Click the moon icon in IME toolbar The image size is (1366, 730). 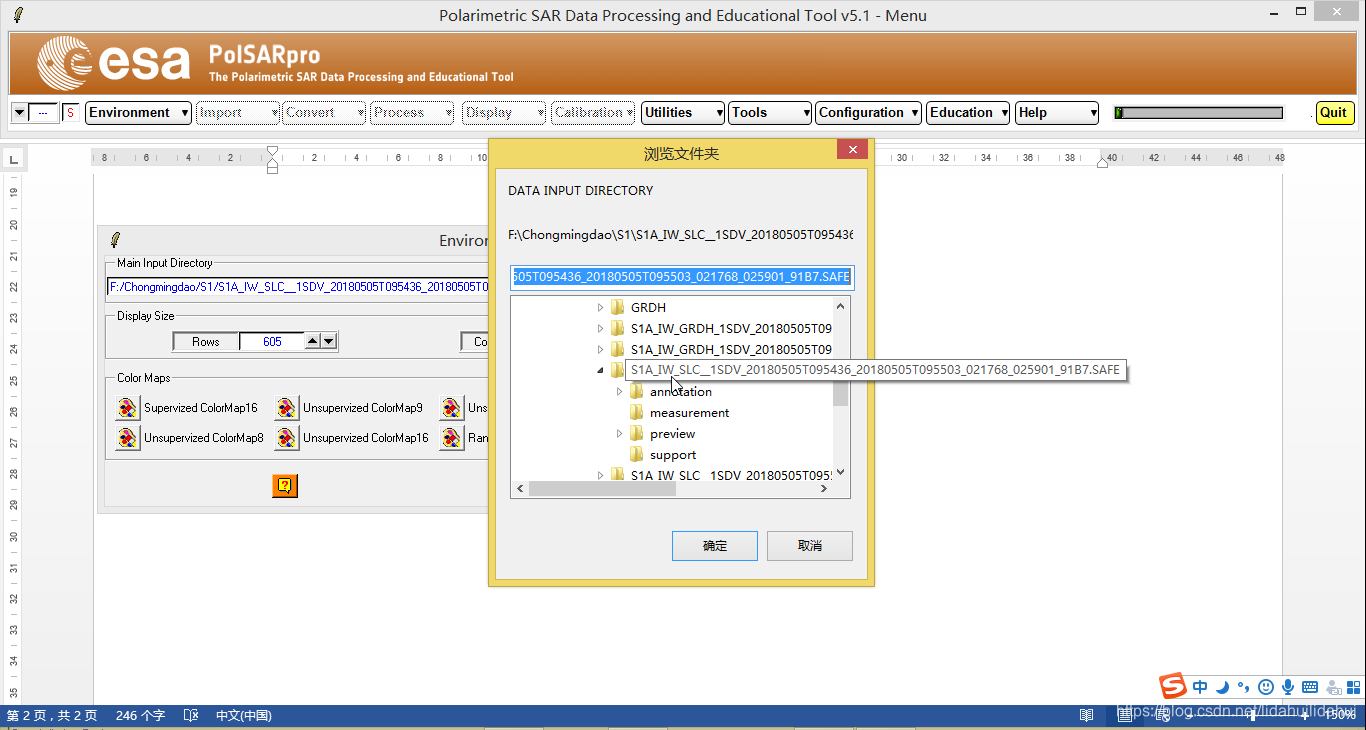pyautogui.click(x=1223, y=687)
